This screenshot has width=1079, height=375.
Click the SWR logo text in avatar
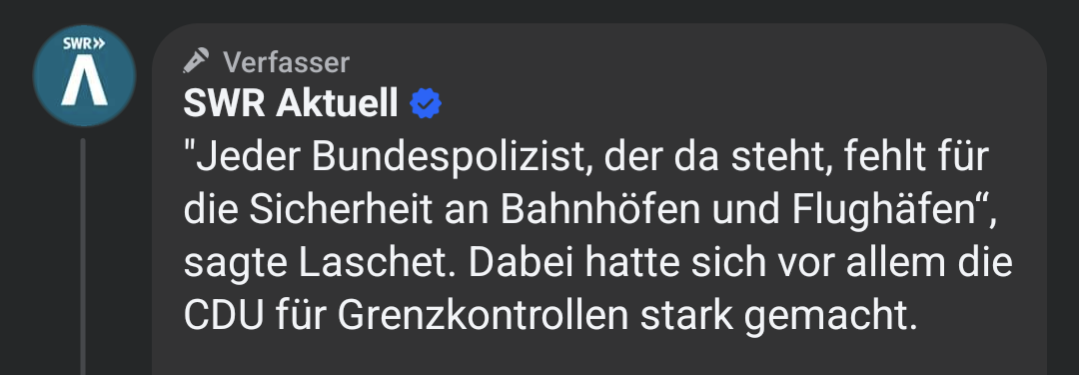[x=84, y=44]
